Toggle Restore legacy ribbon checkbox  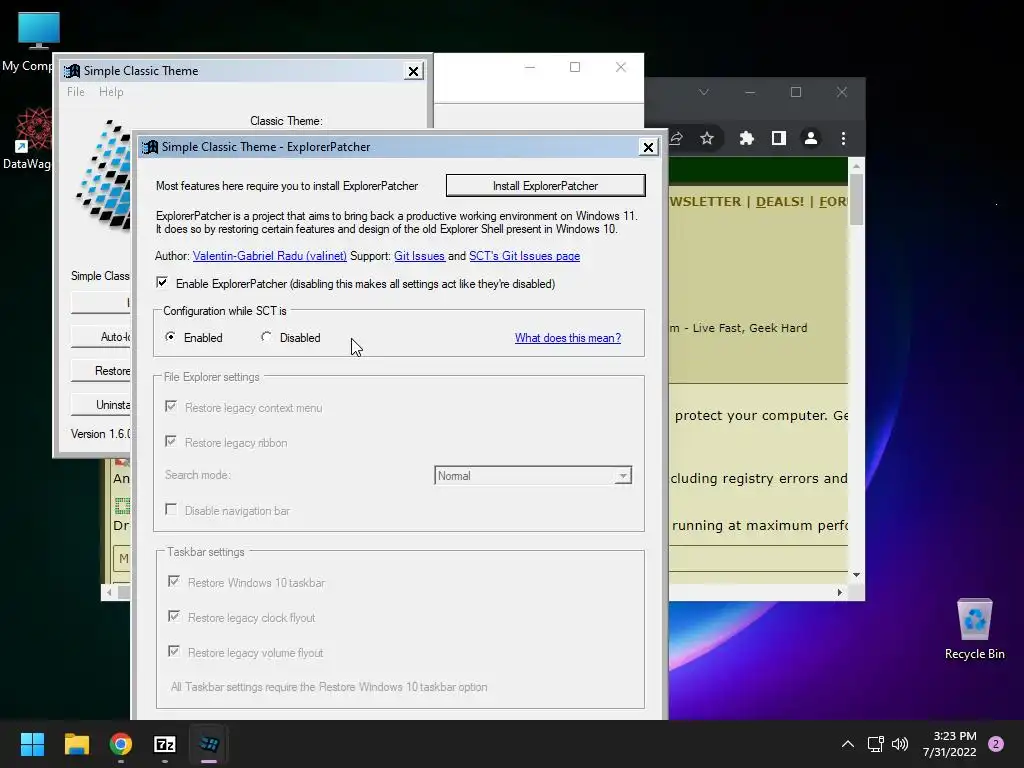point(171,441)
